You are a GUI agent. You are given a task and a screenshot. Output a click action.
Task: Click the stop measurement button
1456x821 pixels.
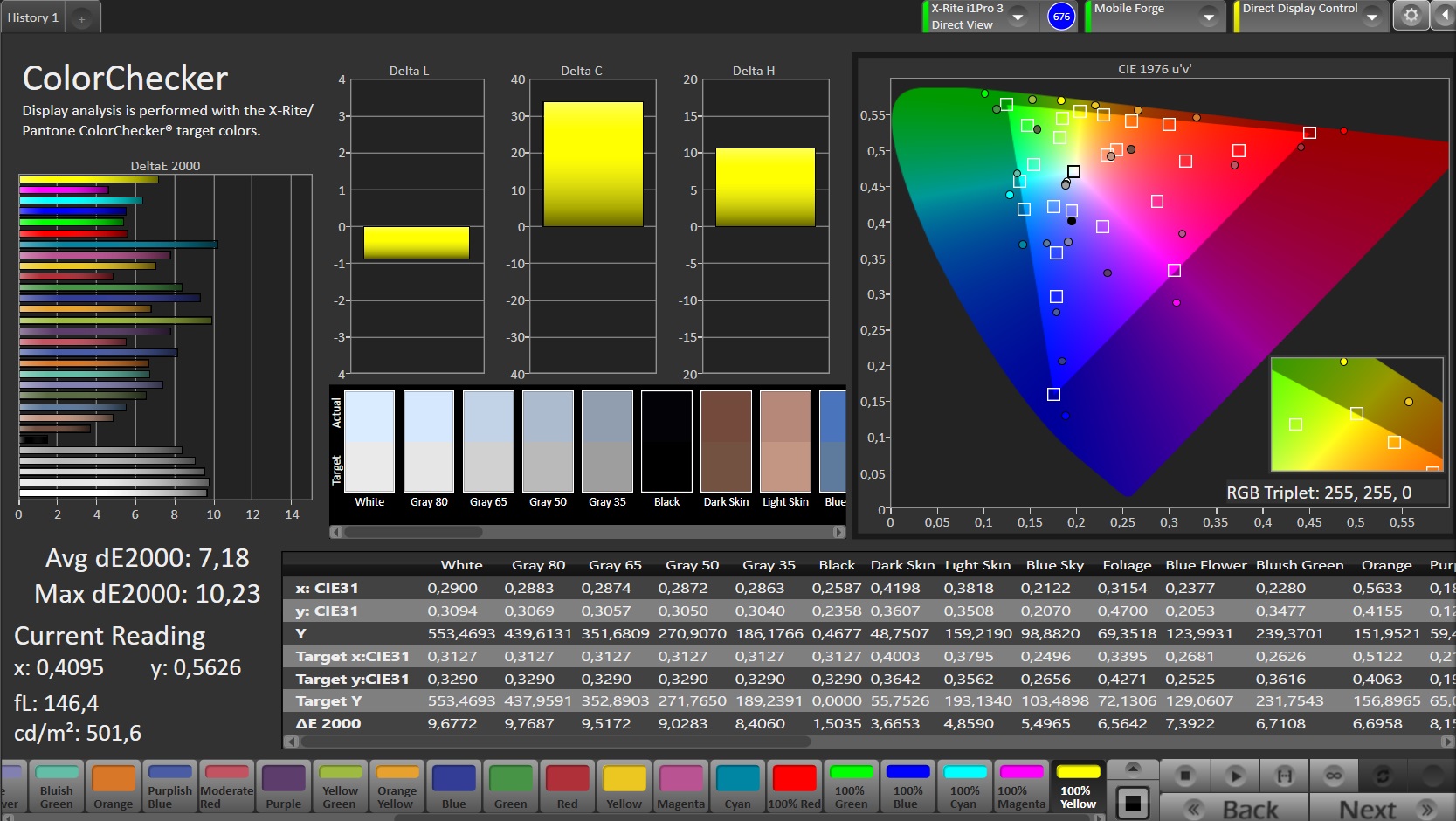click(1184, 775)
